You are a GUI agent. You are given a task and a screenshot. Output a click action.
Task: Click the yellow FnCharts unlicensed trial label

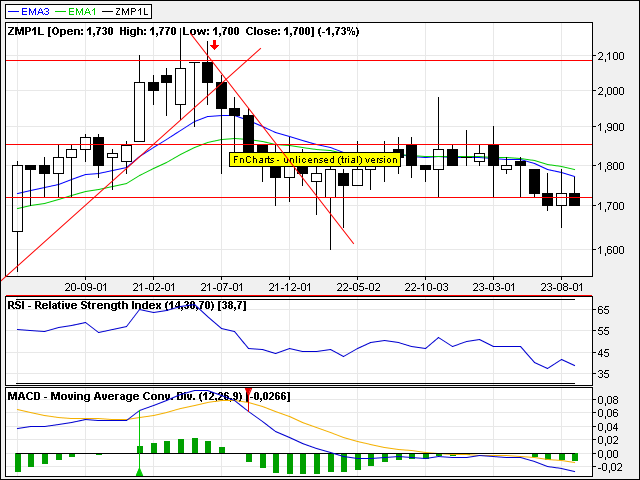tap(315, 160)
